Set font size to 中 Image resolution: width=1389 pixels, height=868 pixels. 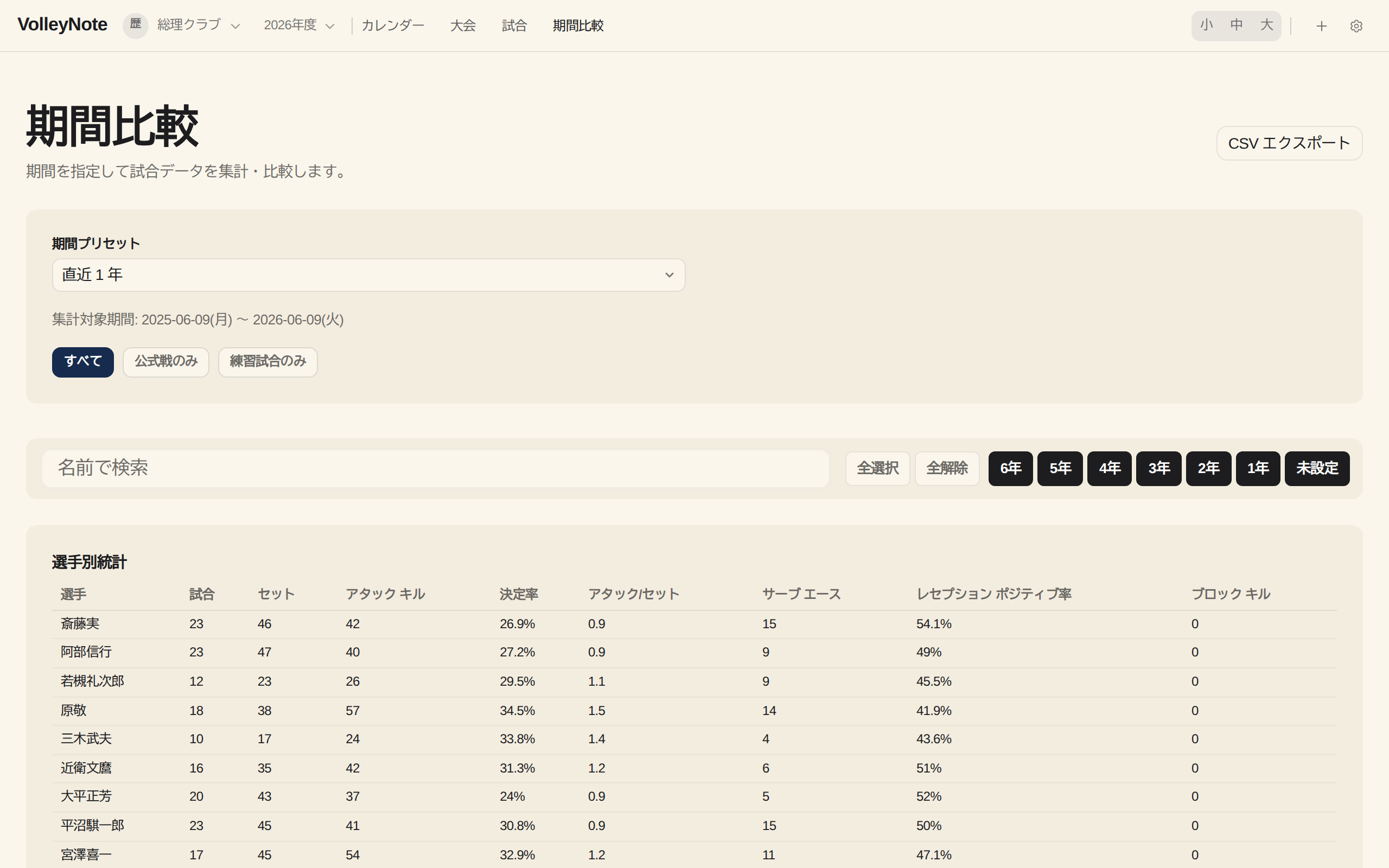click(1237, 25)
